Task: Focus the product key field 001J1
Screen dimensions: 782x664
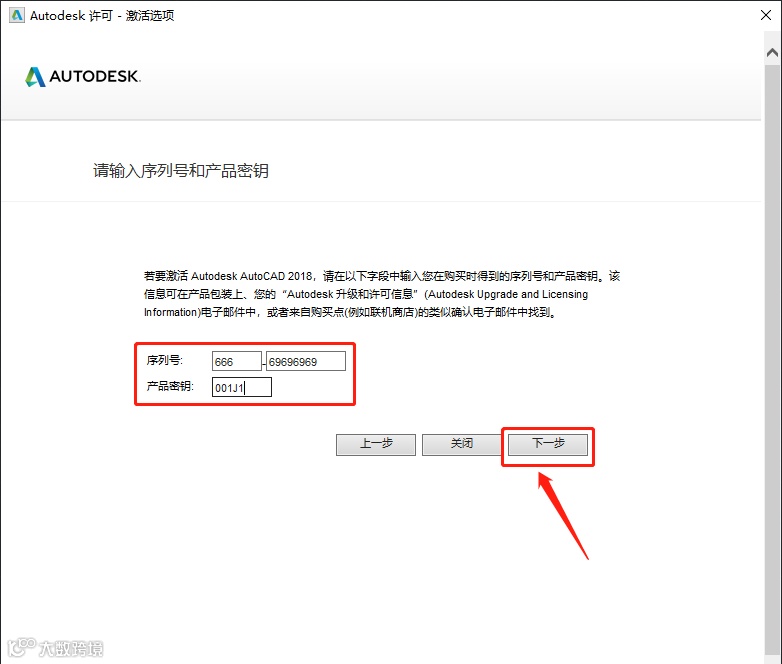Action: click(242, 387)
